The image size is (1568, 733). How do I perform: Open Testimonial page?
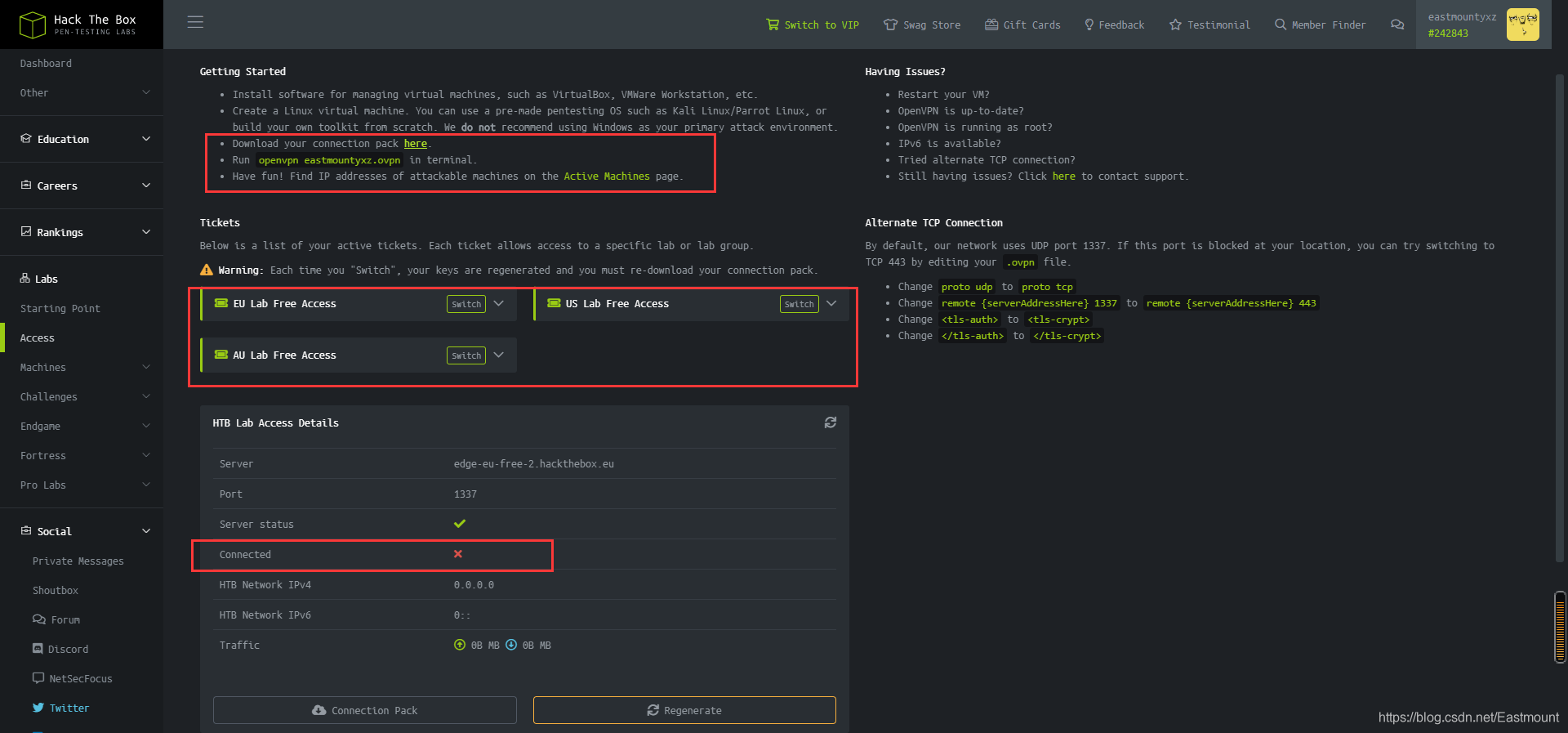pos(1209,25)
